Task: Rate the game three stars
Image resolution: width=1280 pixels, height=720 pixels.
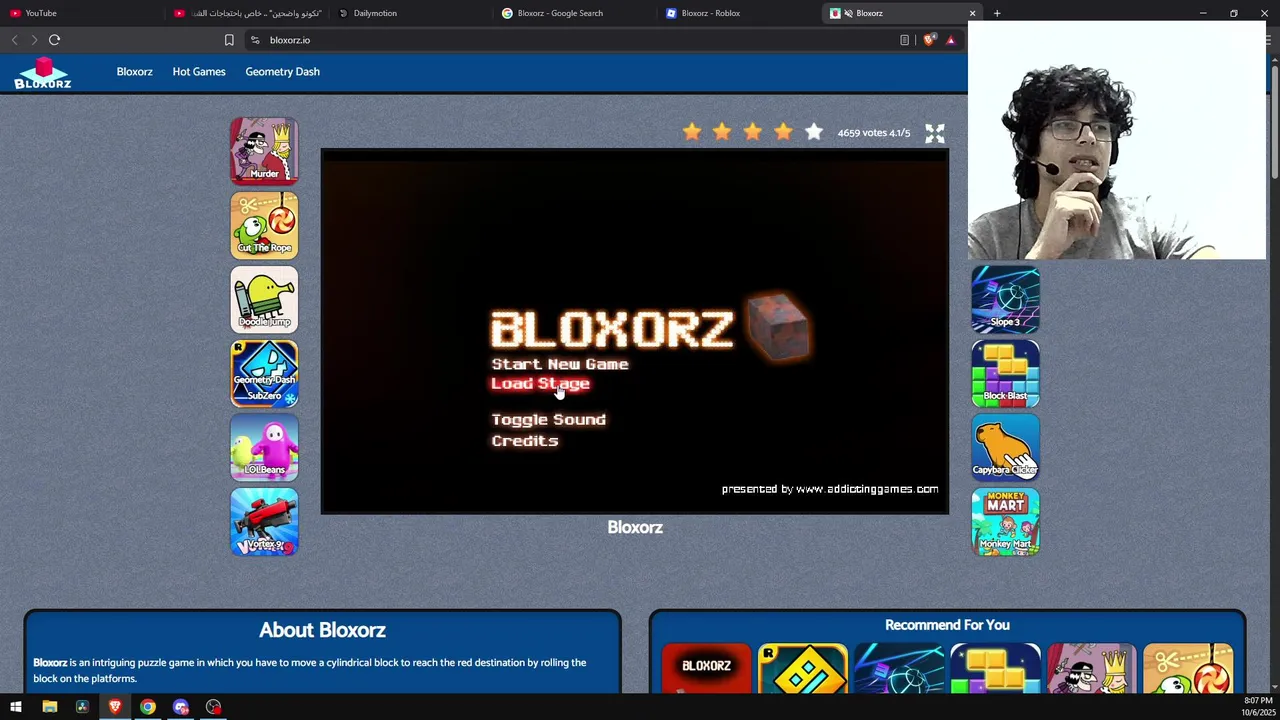Action: (x=752, y=132)
